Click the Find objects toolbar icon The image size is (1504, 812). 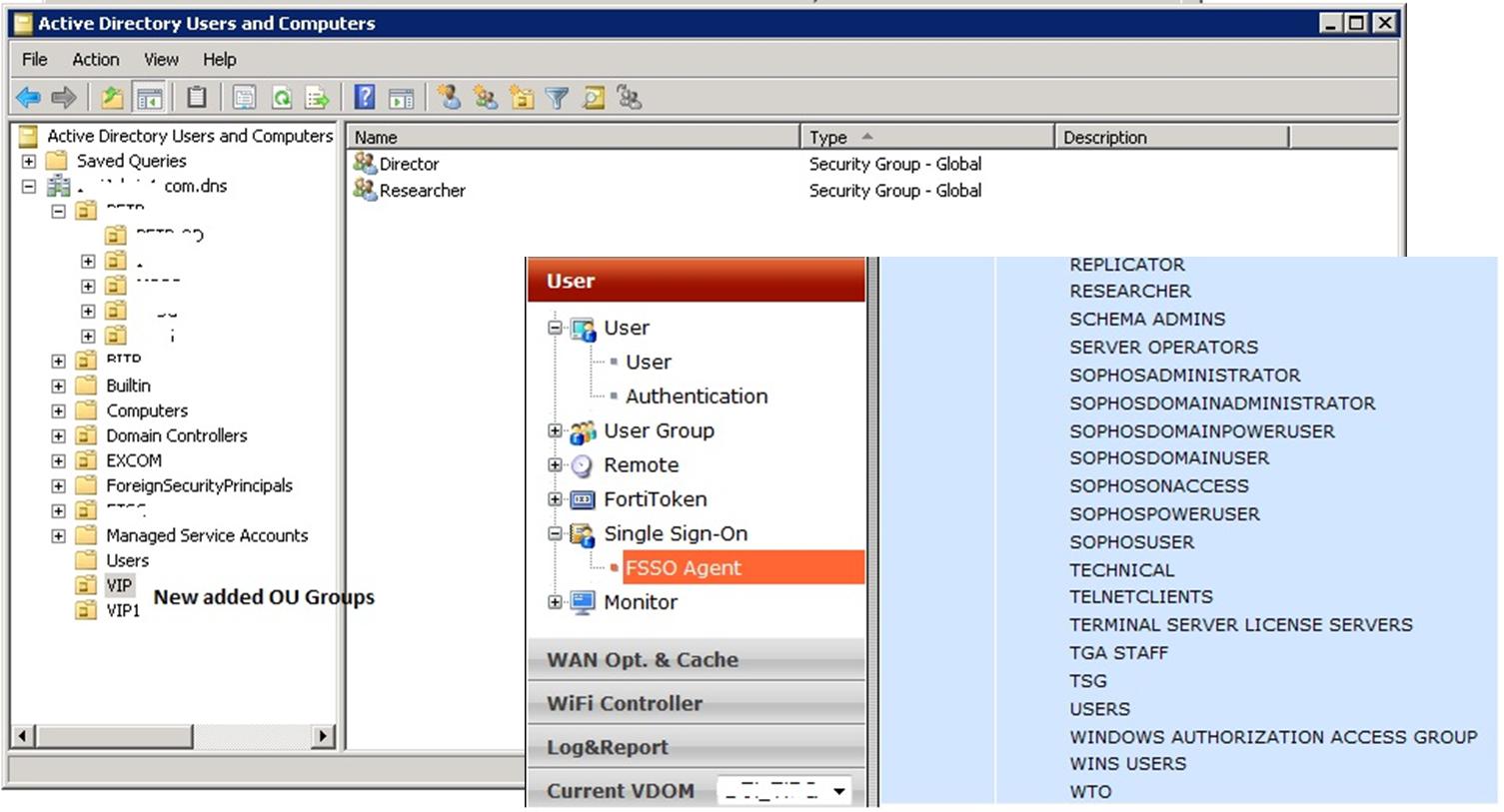point(594,97)
